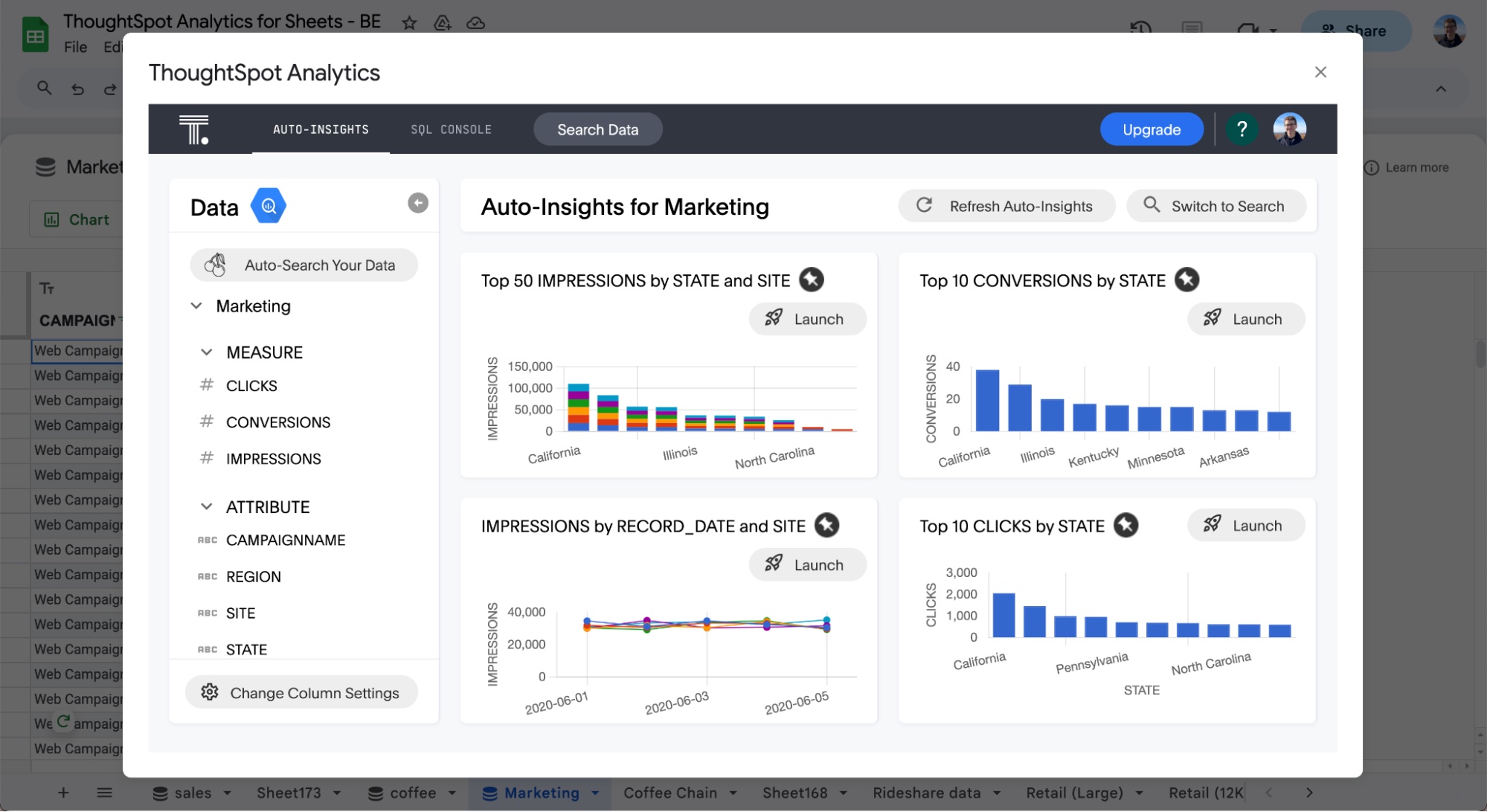Screen dimensions: 1487x812
Task: Click the Learn more link
Action: point(1416,167)
